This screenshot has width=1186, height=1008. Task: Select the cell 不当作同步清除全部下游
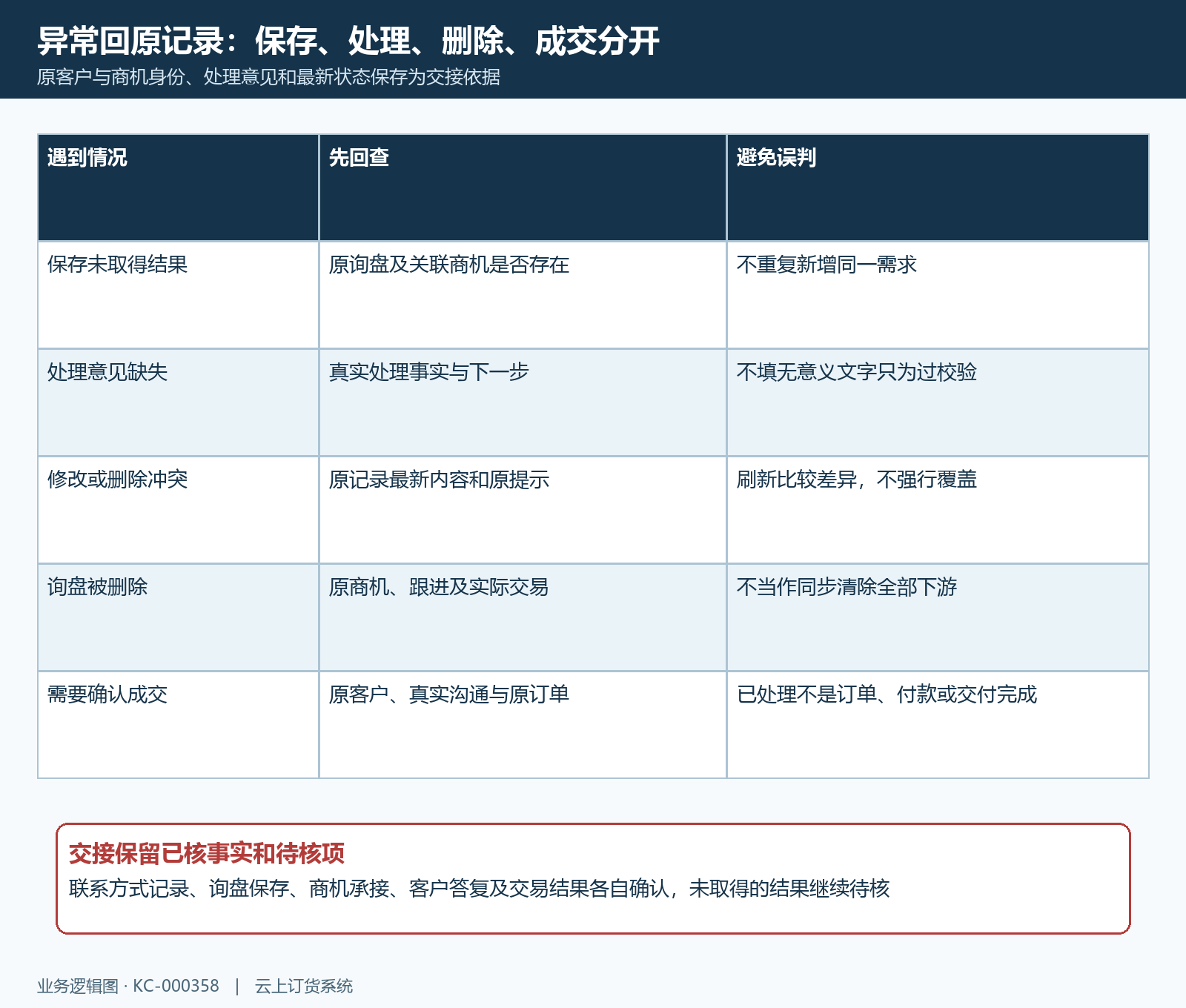[x=938, y=617]
